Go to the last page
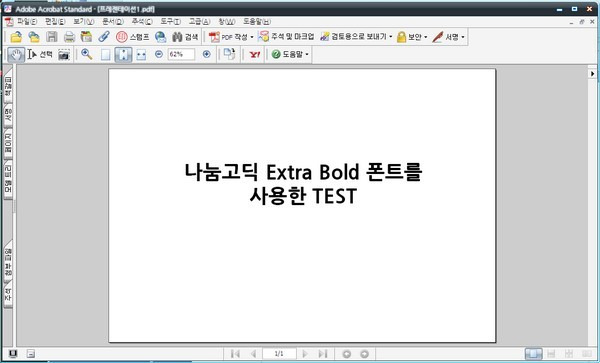This screenshot has width=600, height=363. (x=323, y=354)
